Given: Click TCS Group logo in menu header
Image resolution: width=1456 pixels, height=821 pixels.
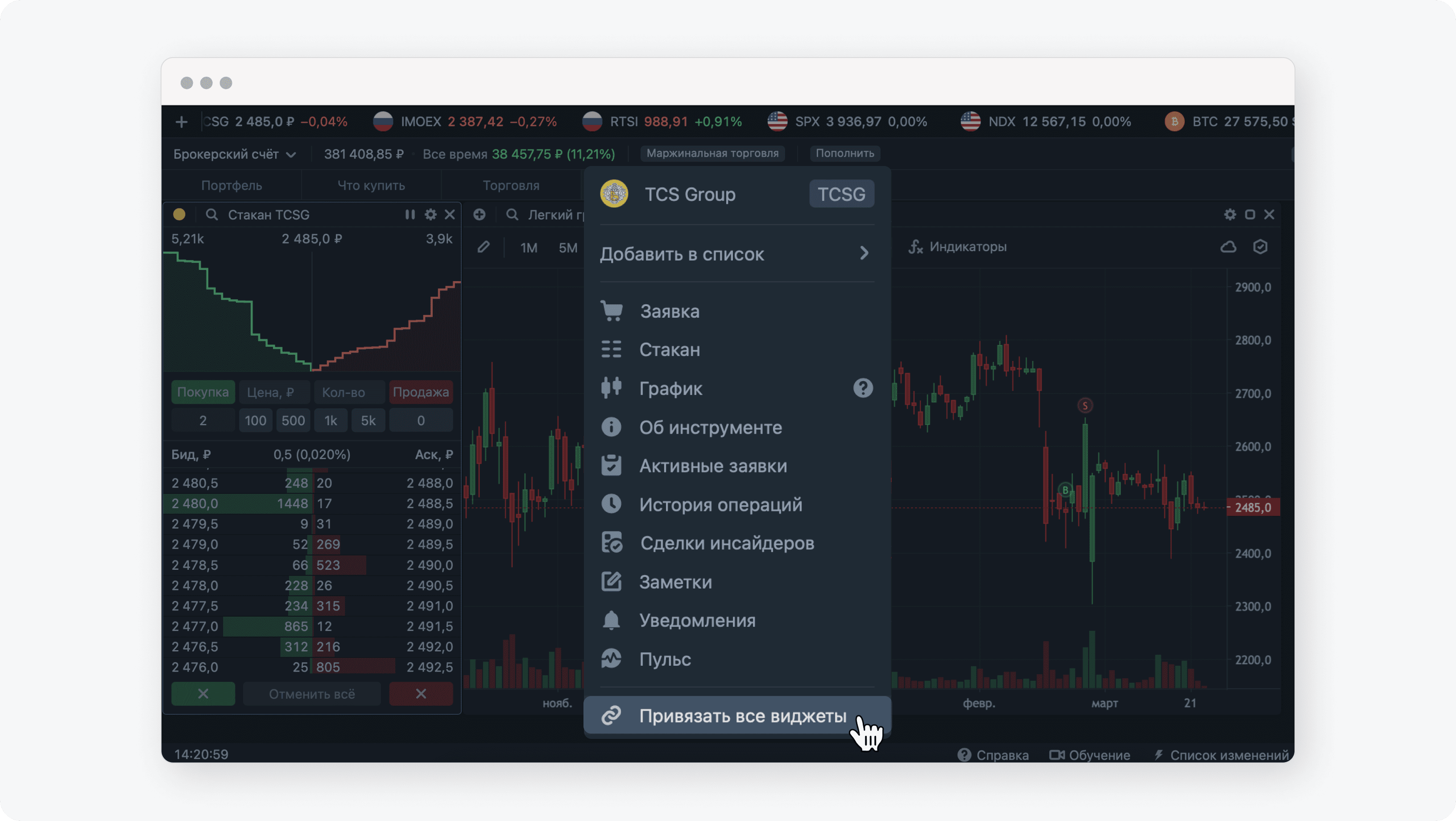Looking at the screenshot, I should pyautogui.click(x=614, y=194).
